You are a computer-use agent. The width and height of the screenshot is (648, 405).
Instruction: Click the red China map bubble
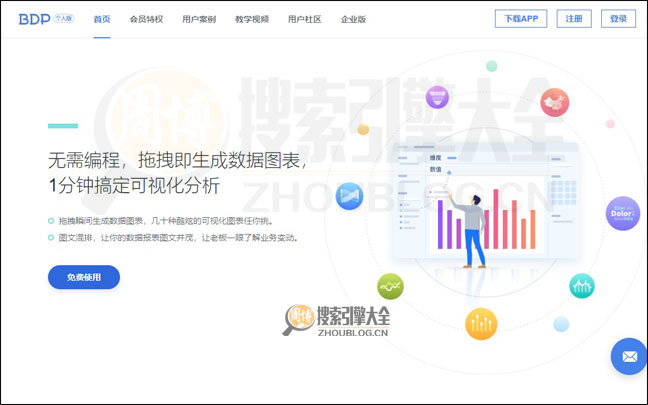click(555, 102)
